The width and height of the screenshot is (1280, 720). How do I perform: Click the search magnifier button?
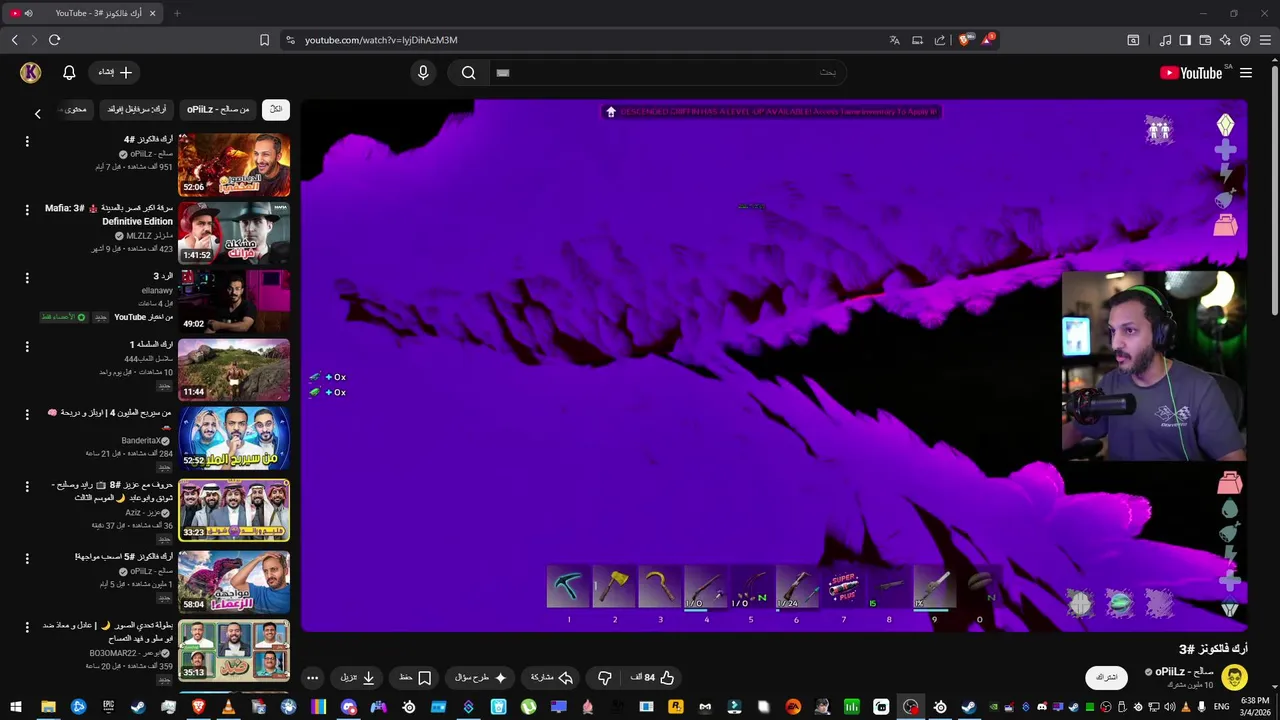[x=468, y=72]
